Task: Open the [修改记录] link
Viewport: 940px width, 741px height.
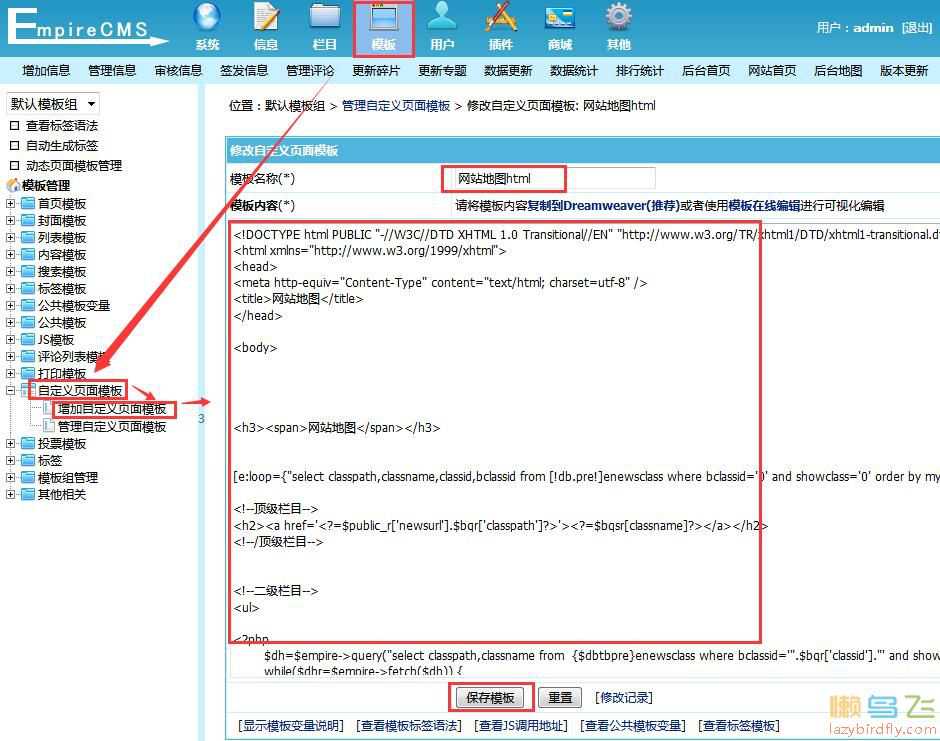Action: click(x=623, y=698)
